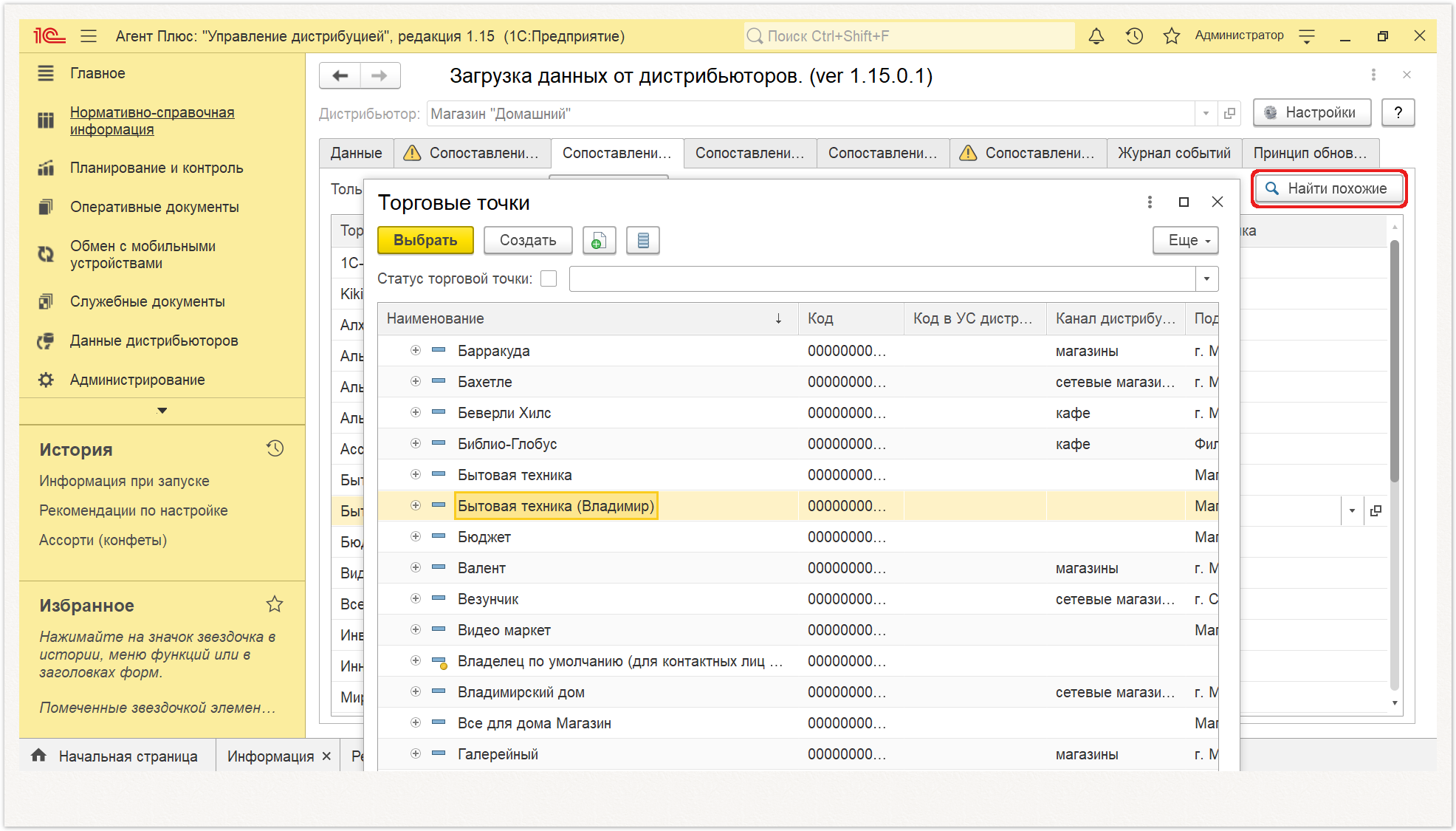
Task: Open favorites star in the title bar
Action: click(1171, 35)
